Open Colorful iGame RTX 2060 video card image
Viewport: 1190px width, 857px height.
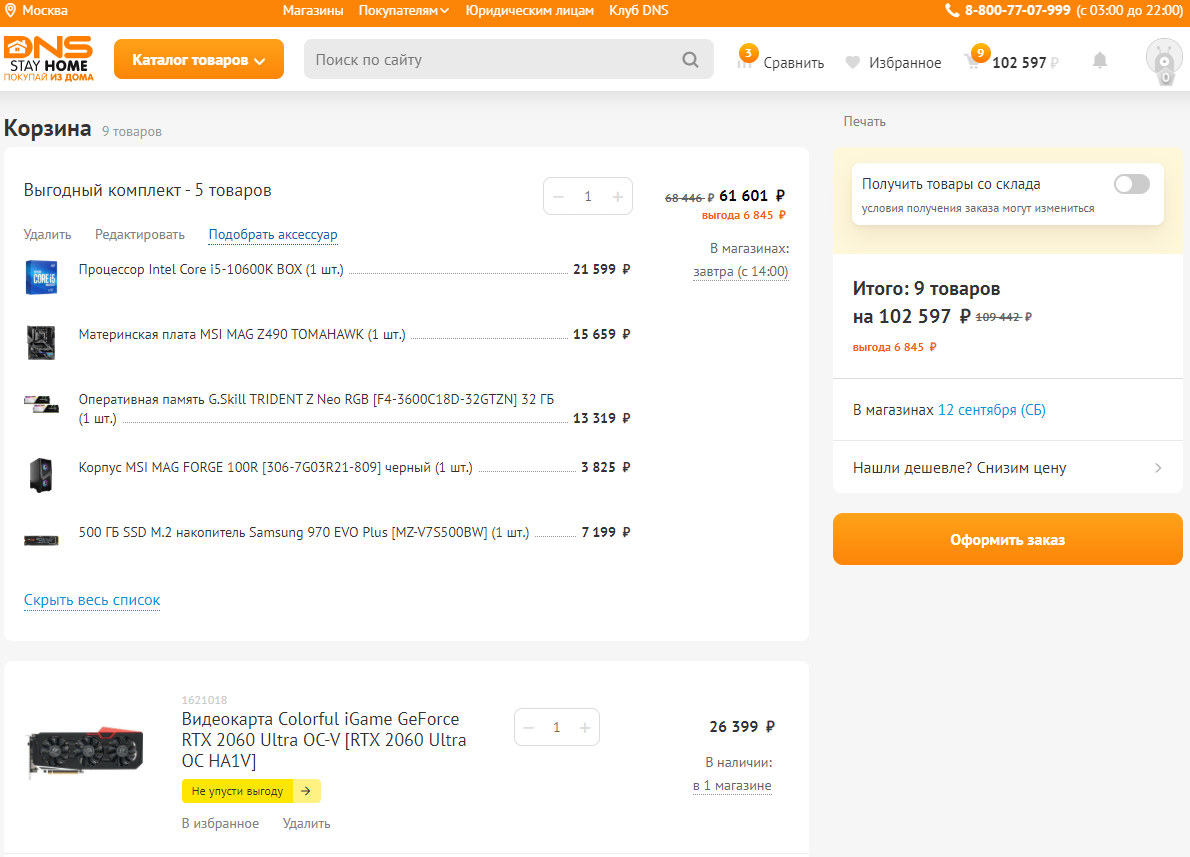[x=85, y=752]
